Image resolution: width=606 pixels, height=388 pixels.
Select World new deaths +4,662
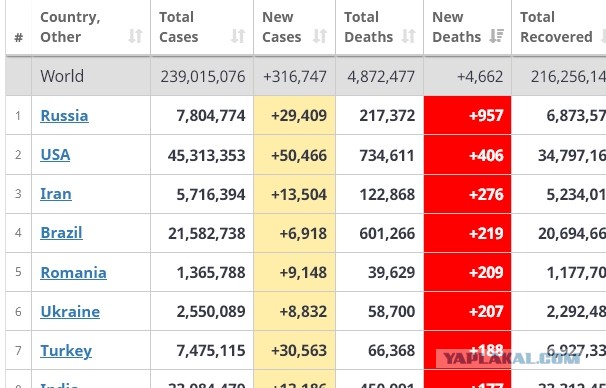480,77
